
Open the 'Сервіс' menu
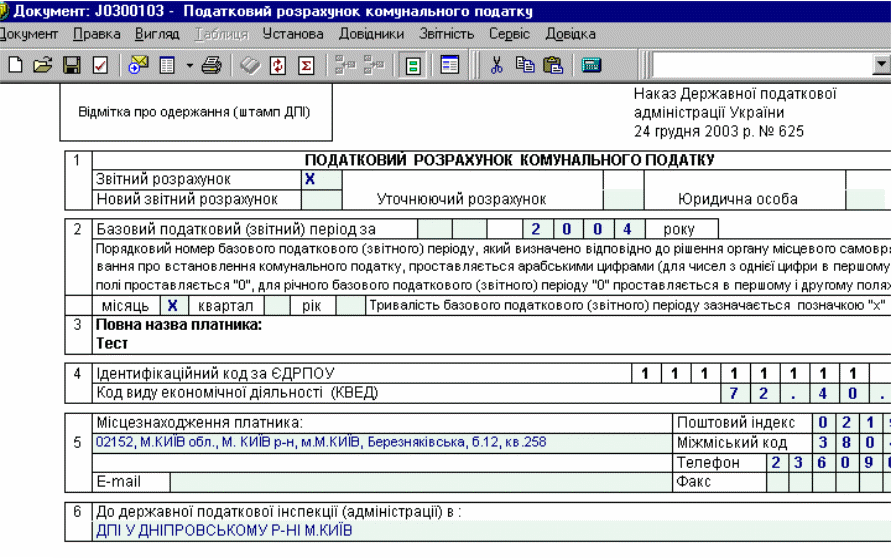[x=509, y=33]
